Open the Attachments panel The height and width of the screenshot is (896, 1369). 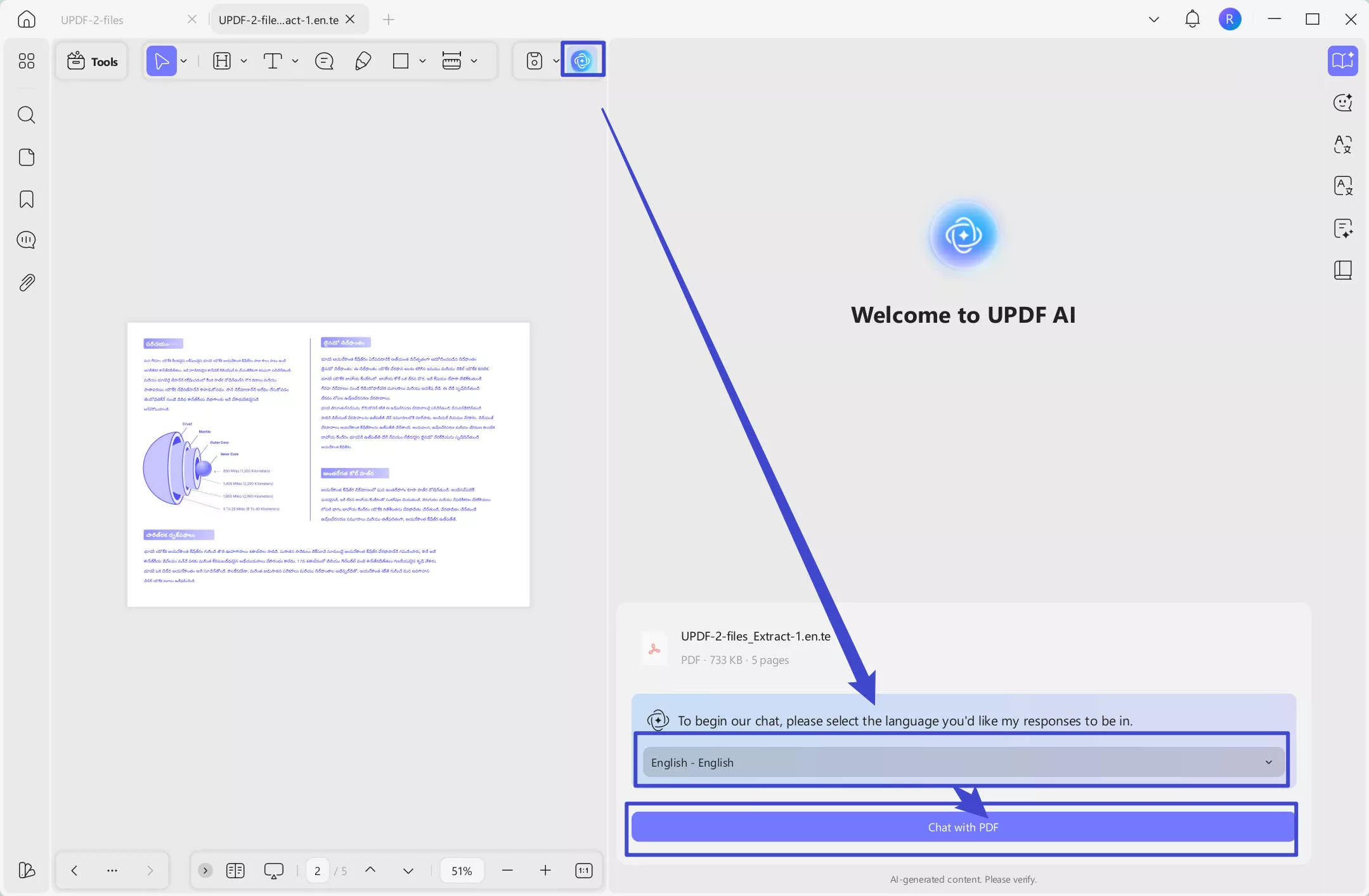click(x=27, y=282)
